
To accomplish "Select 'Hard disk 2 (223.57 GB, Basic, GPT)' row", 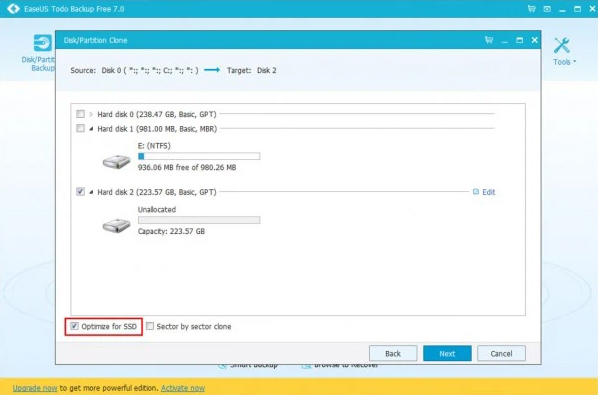I will [x=157, y=192].
